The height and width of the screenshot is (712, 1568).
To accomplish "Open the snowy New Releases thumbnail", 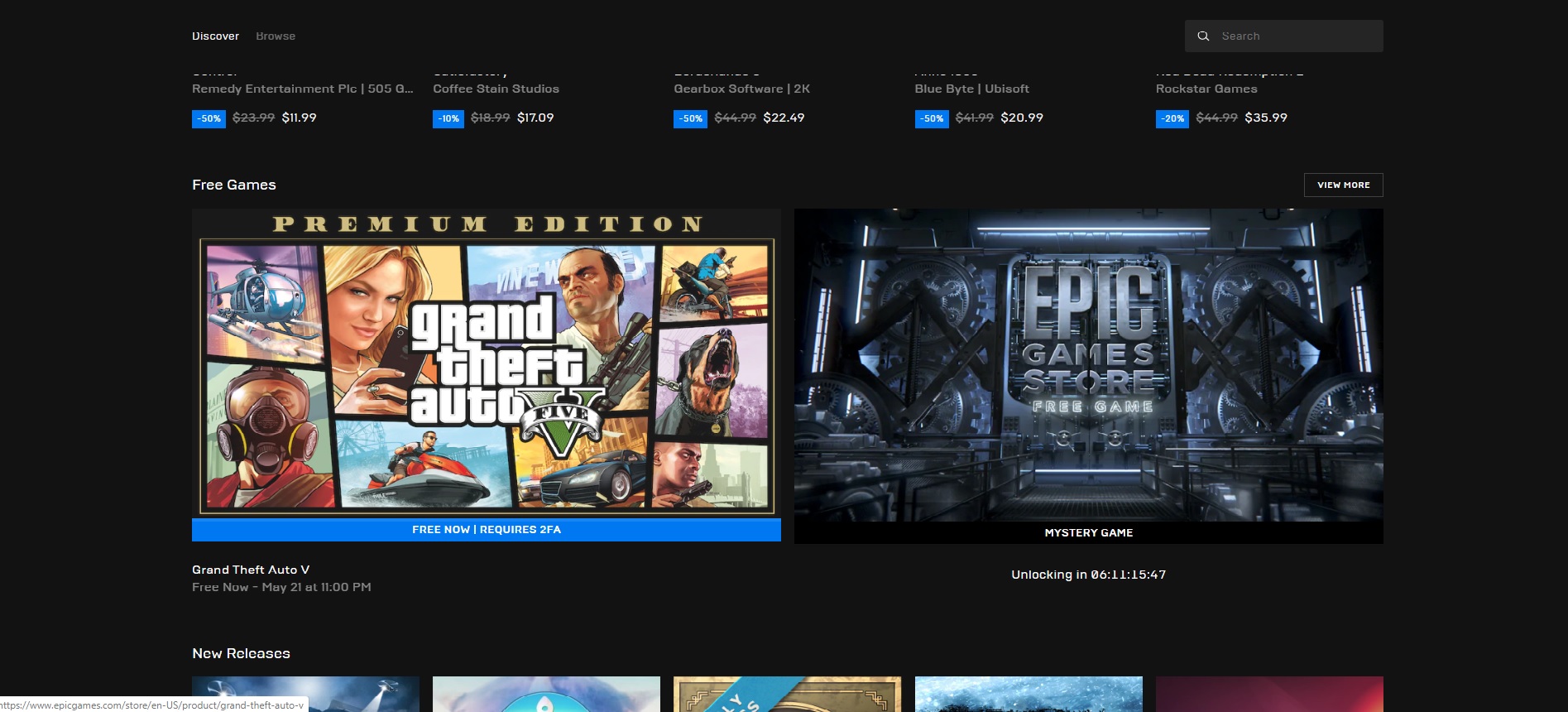I will 1029,694.
